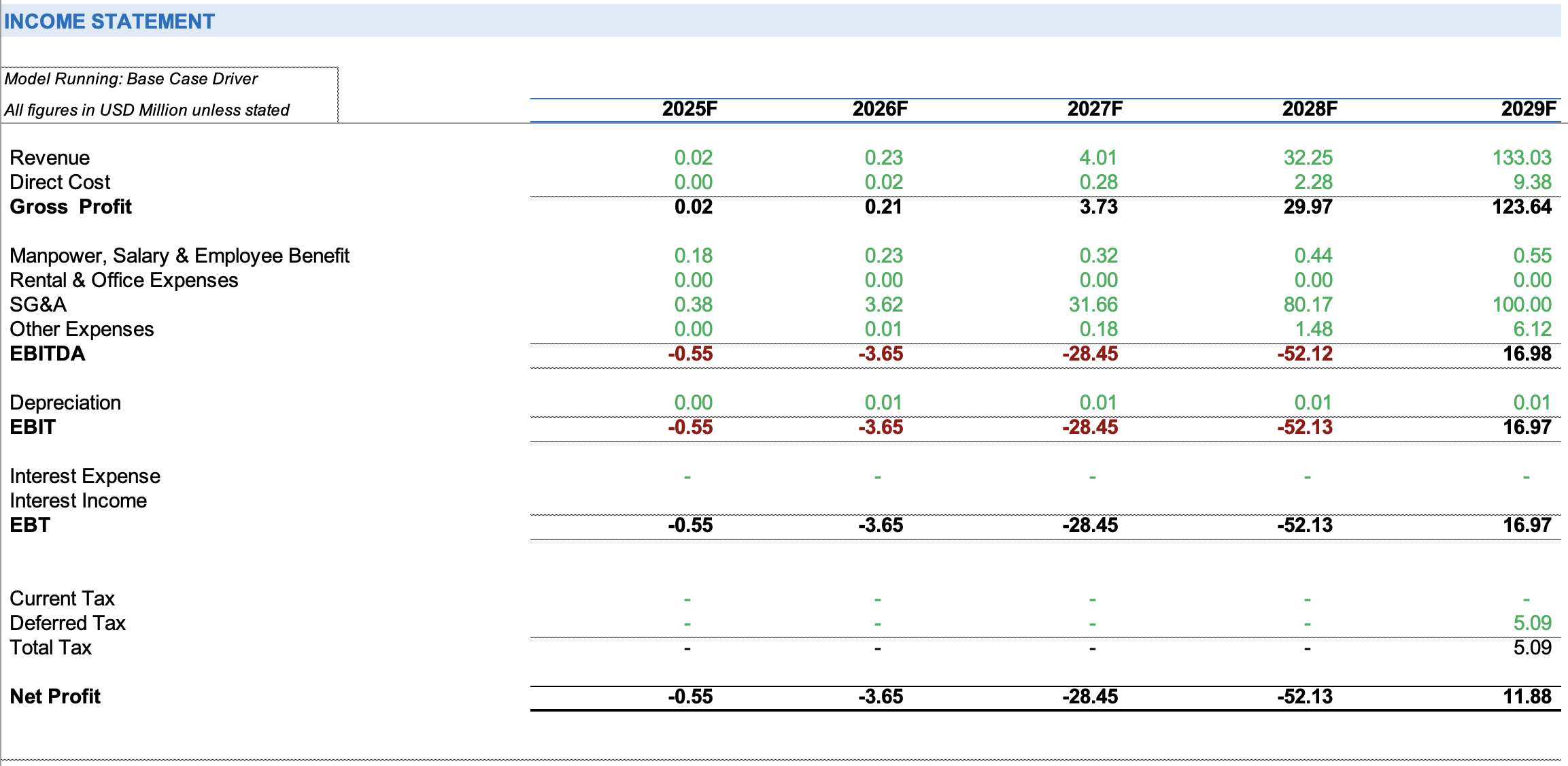Click the INCOME STATEMENT title cell
1568x766 pixels.
pos(109,21)
